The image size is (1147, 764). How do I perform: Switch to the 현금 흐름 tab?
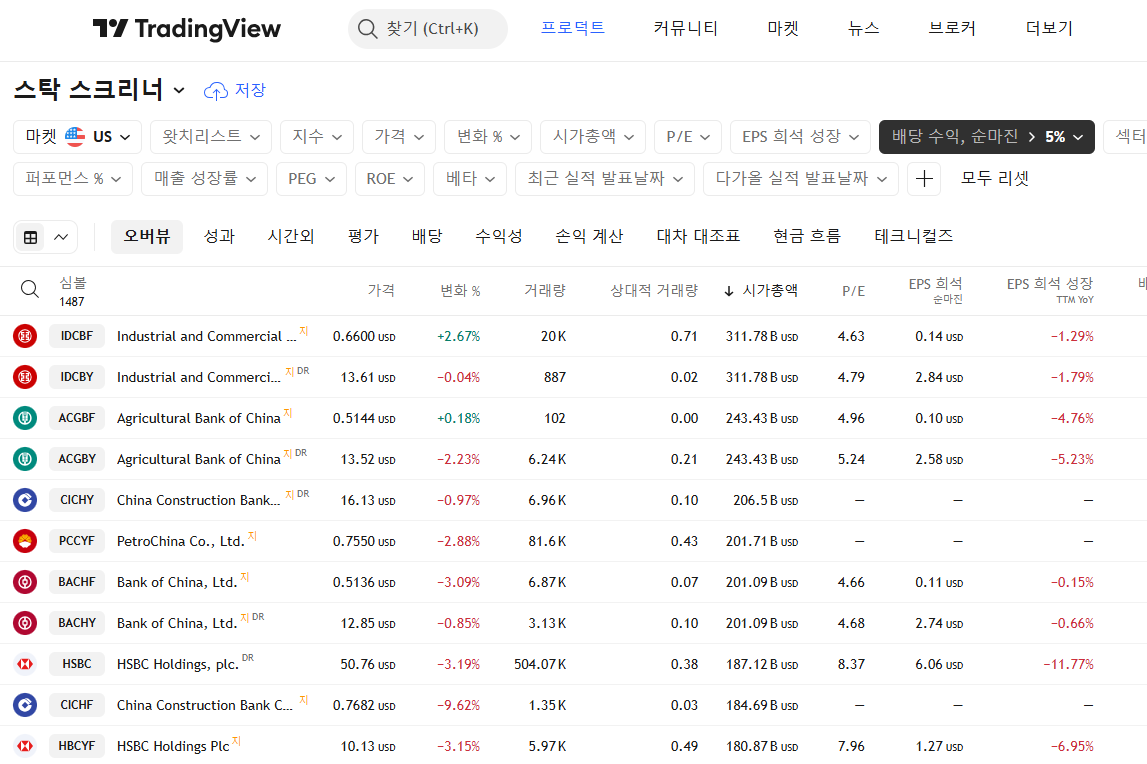point(807,236)
